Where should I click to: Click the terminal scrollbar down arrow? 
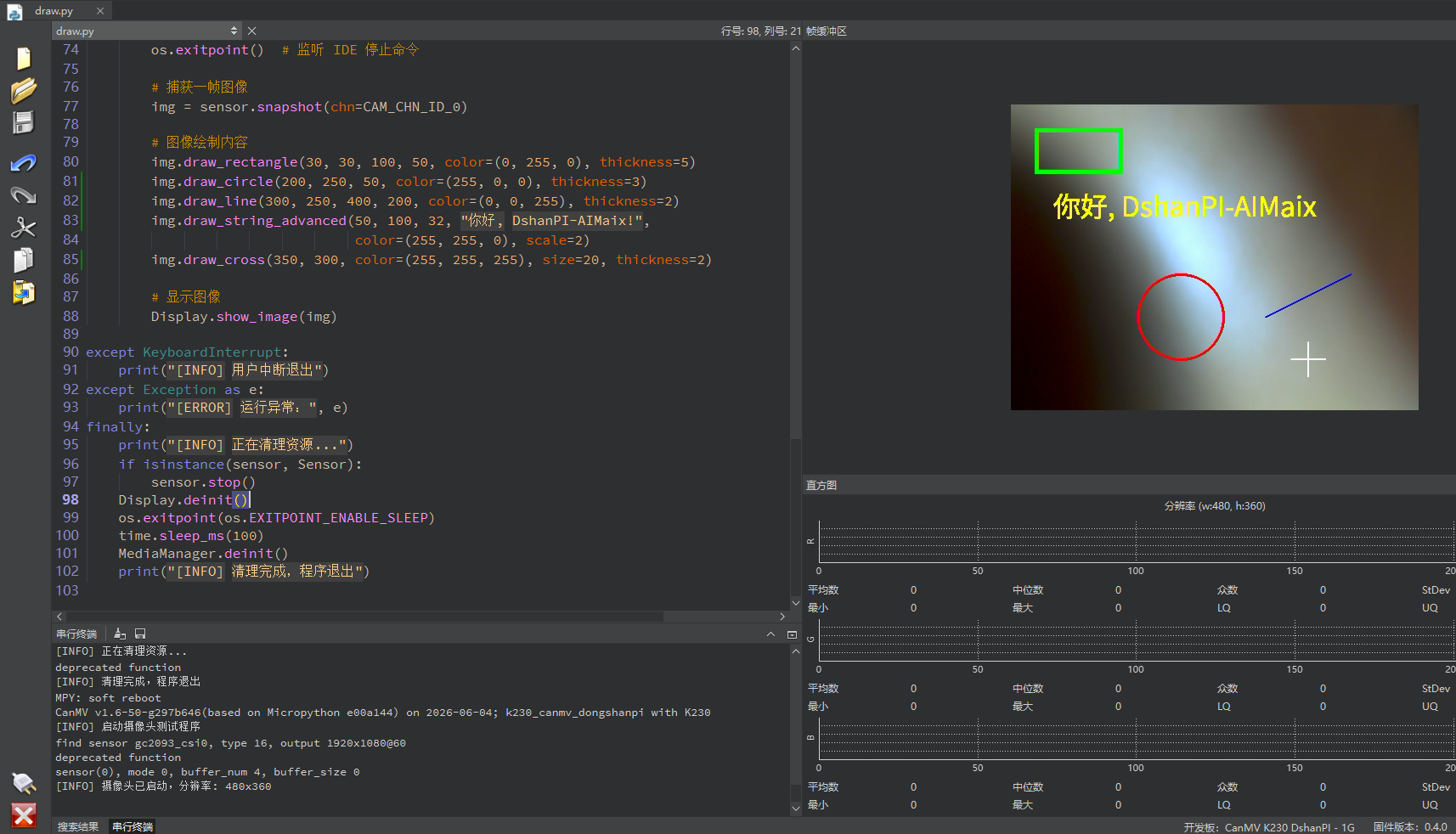[796, 809]
